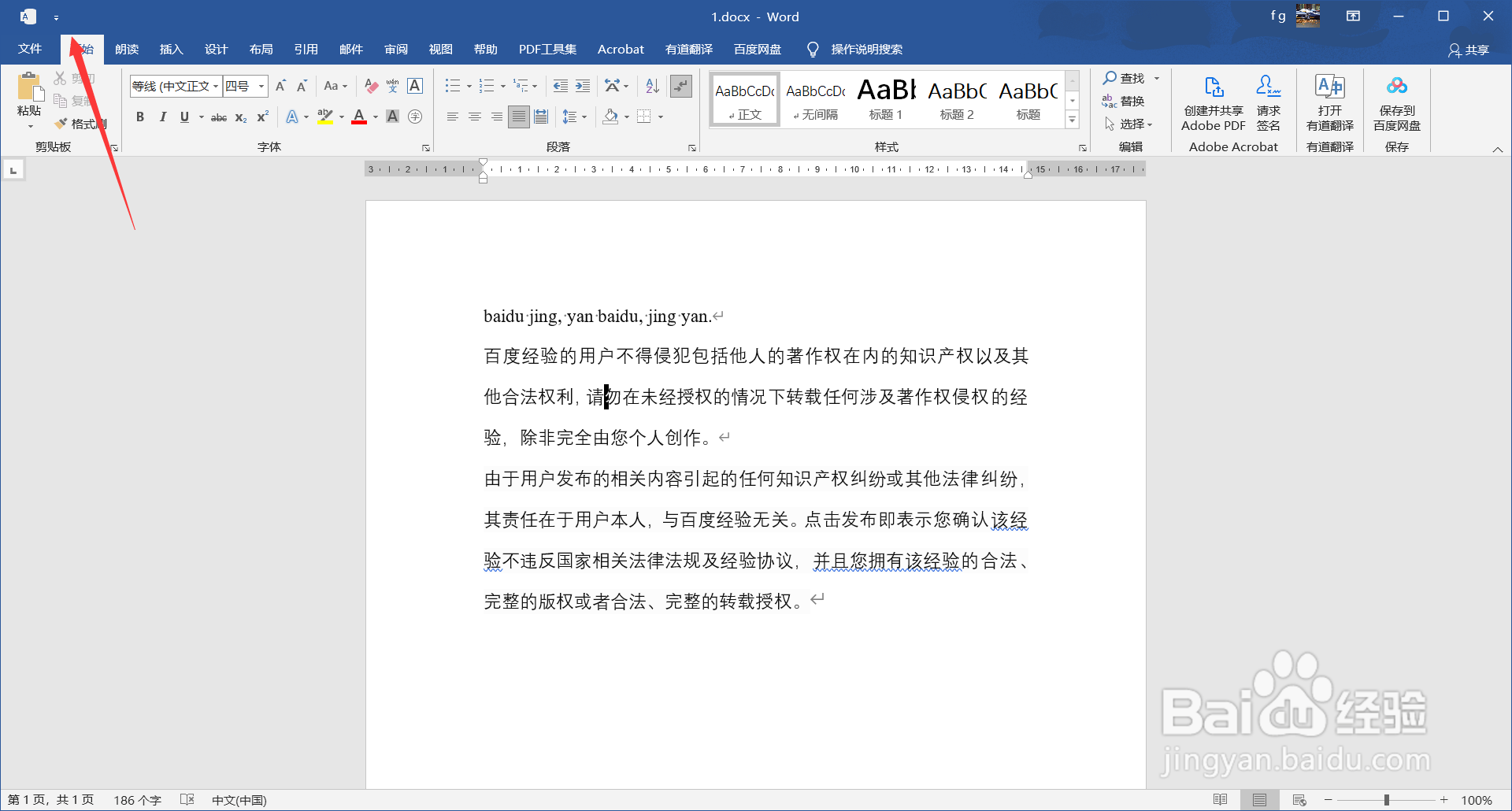
Task: Click the distributed alignment icon
Action: click(x=541, y=117)
